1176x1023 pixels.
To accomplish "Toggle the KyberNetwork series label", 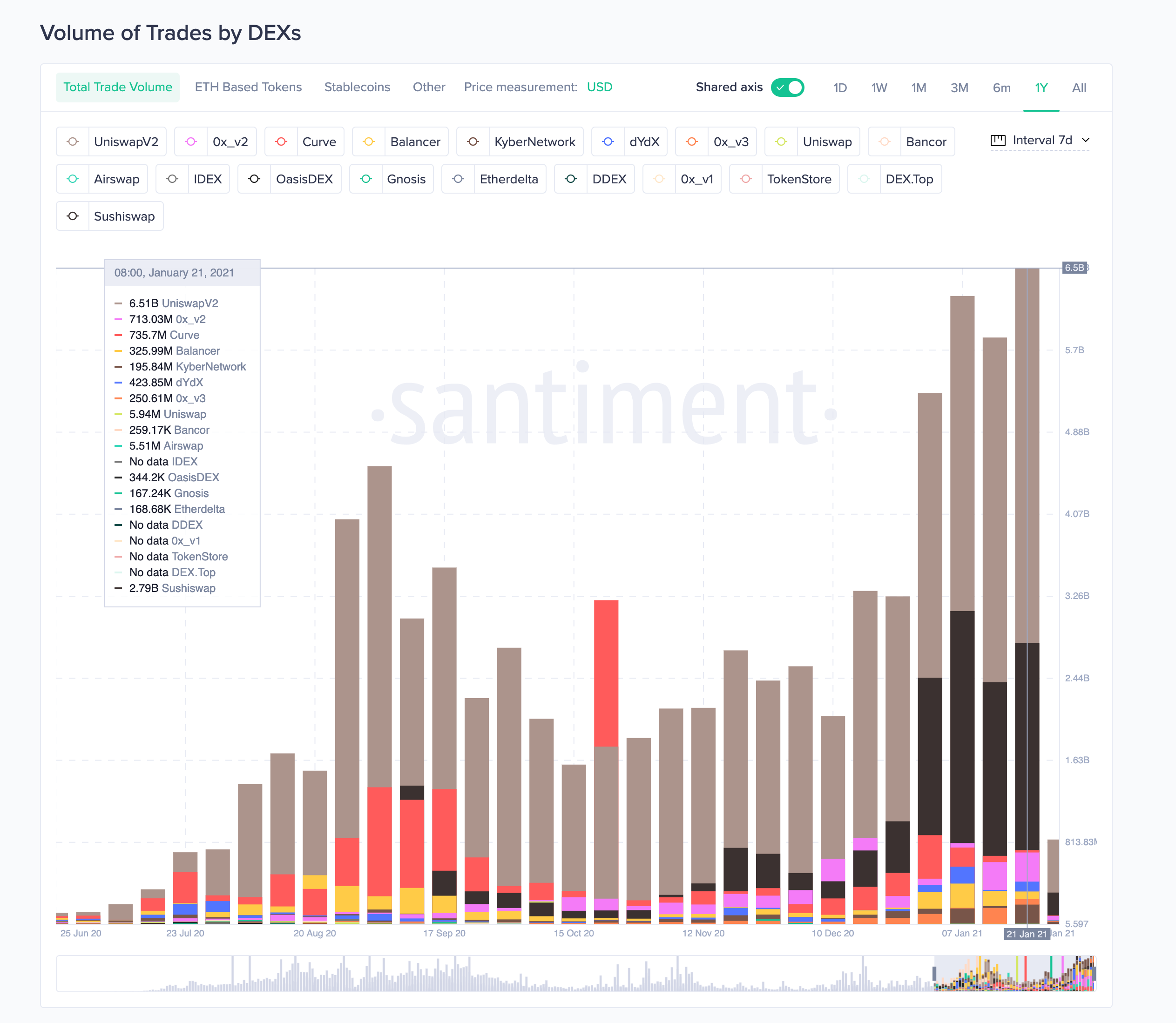I will click(535, 141).
